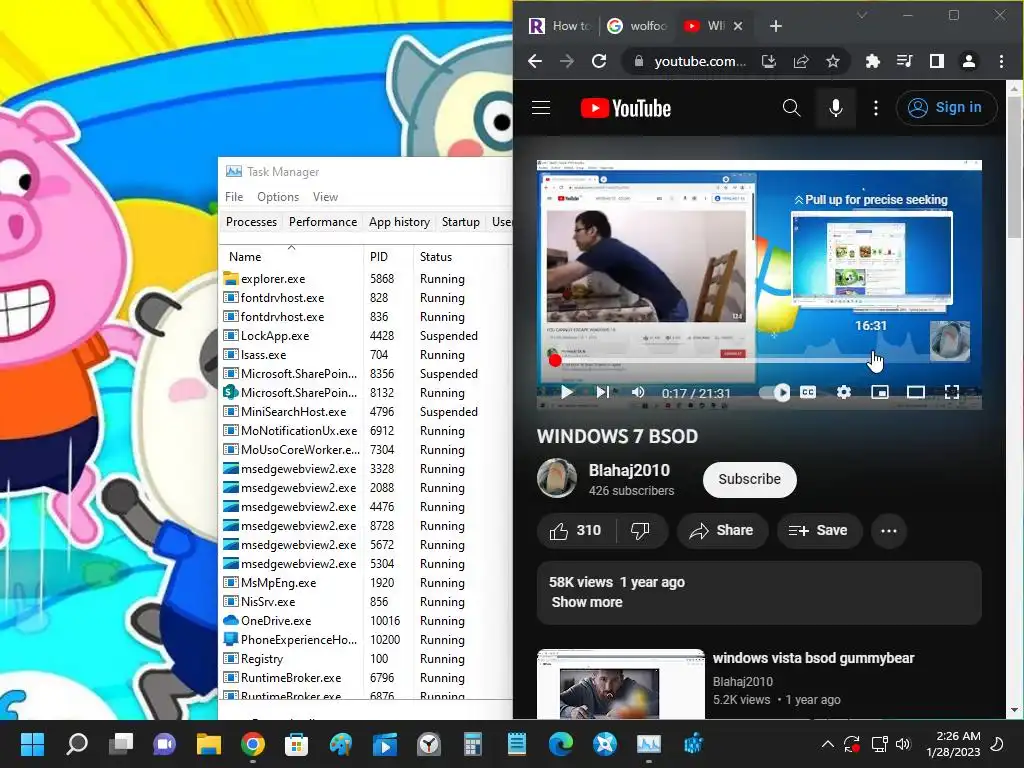The width and height of the screenshot is (1024, 768).
Task: Switch to miniplayer mode icon
Action: [x=880, y=392]
